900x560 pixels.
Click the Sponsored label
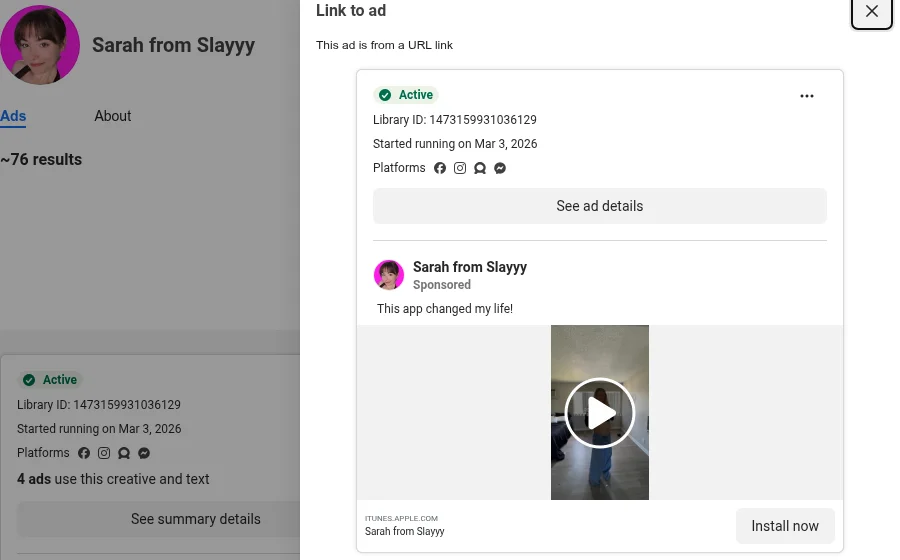point(442,285)
